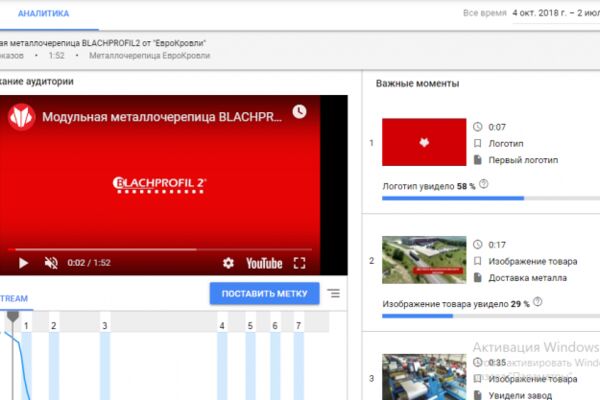Click the help icon next to 58 %
The height and width of the screenshot is (400, 600).
tap(484, 184)
